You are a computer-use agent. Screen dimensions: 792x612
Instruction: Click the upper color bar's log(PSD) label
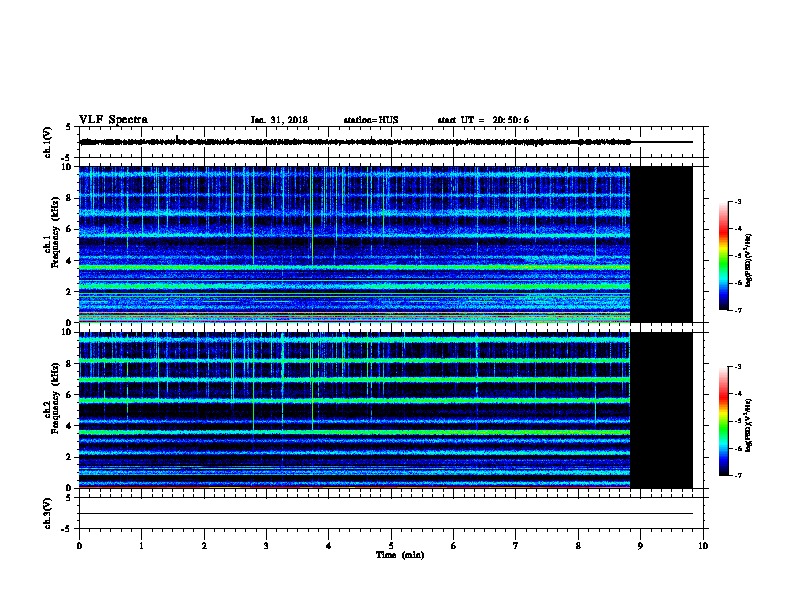pos(748,260)
